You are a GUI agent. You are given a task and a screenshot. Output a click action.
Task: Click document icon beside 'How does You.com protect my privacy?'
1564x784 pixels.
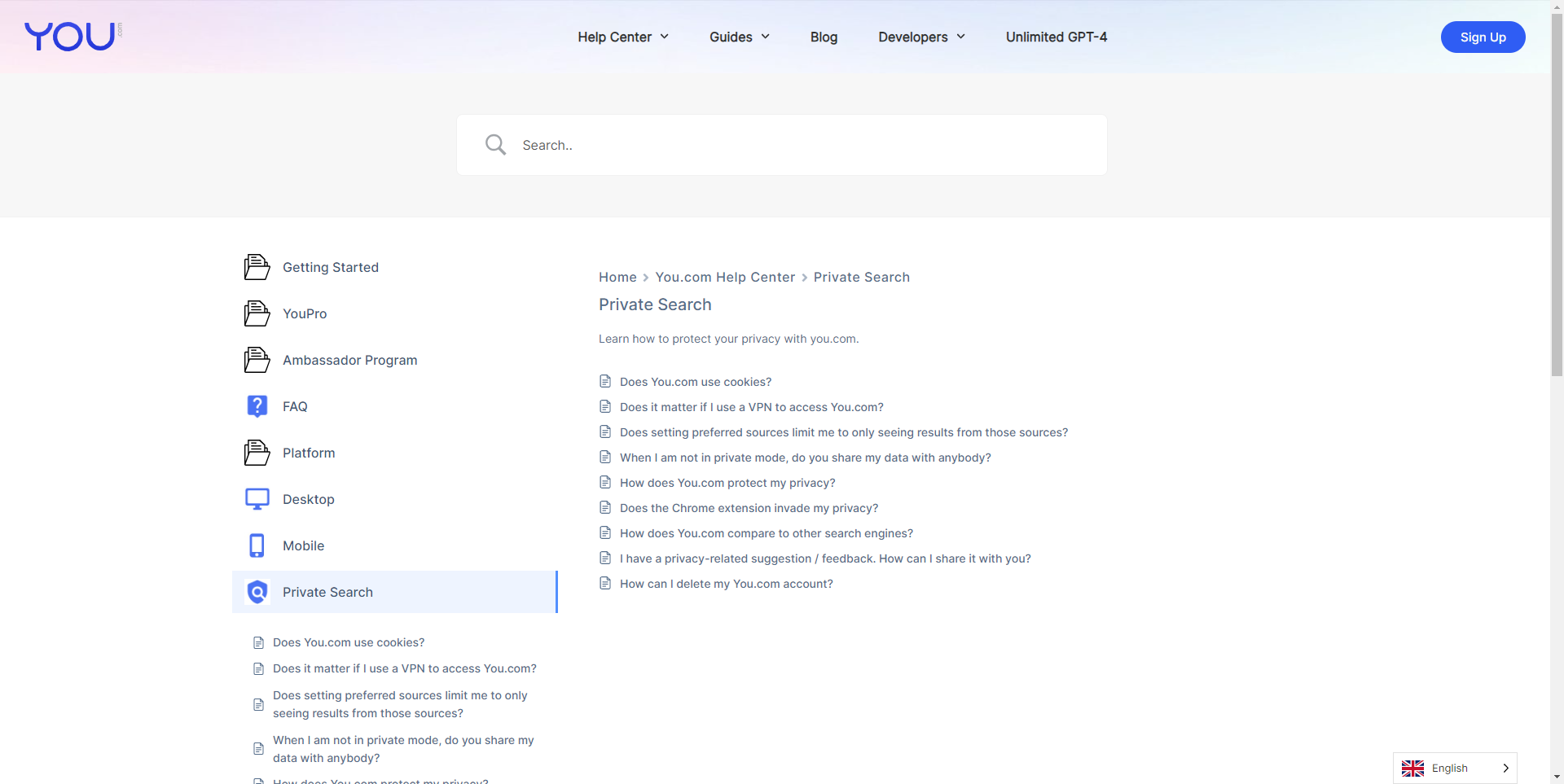605,482
